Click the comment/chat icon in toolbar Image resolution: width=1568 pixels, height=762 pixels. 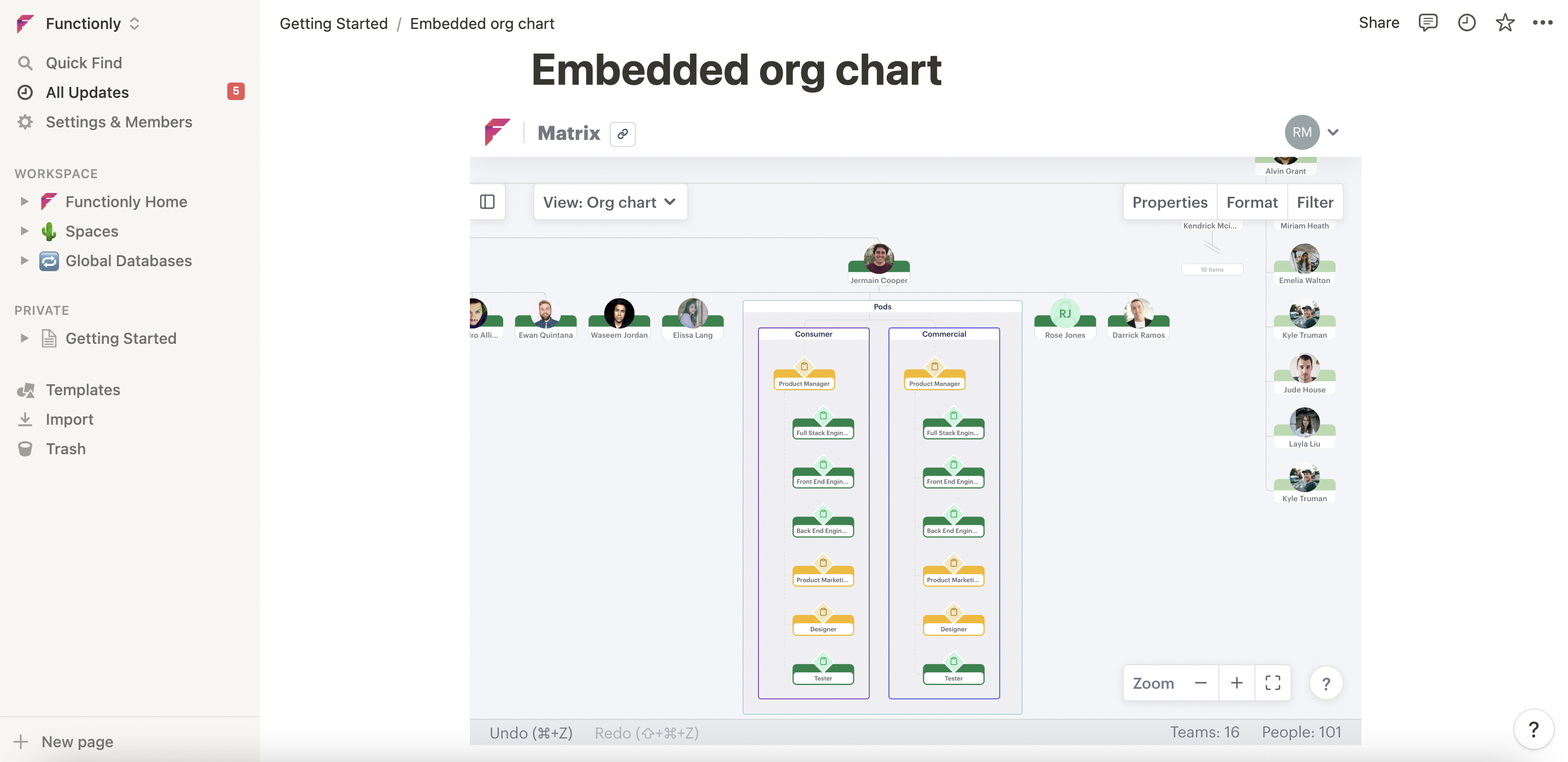(x=1428, y=22)
